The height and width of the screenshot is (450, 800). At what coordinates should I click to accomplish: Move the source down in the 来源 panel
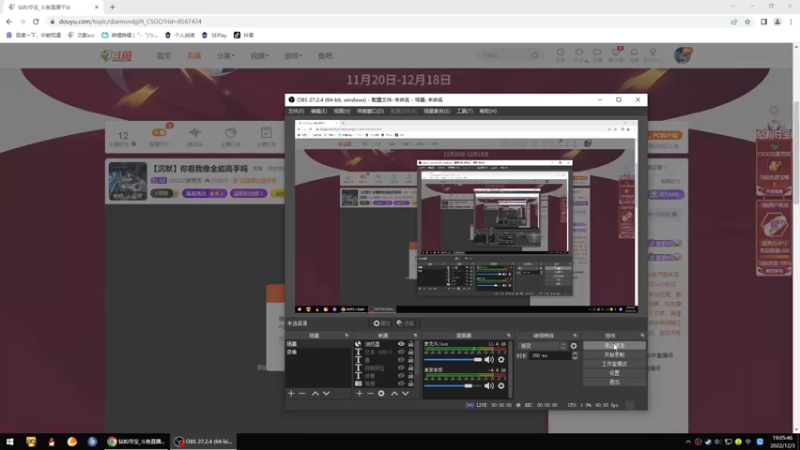pos(406,393)
